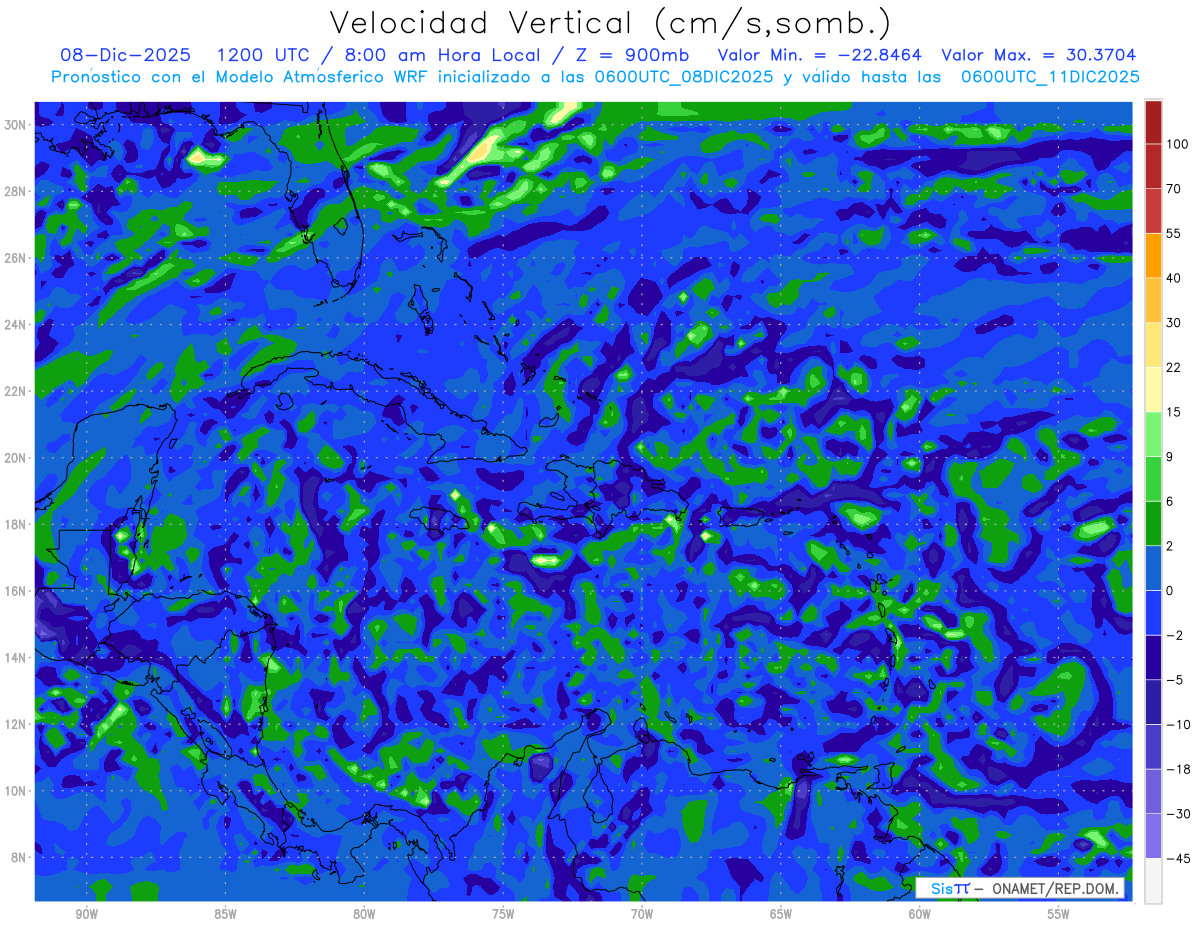Click the 8N latitude label
The image size is (1200, 927).
point(20,858)
